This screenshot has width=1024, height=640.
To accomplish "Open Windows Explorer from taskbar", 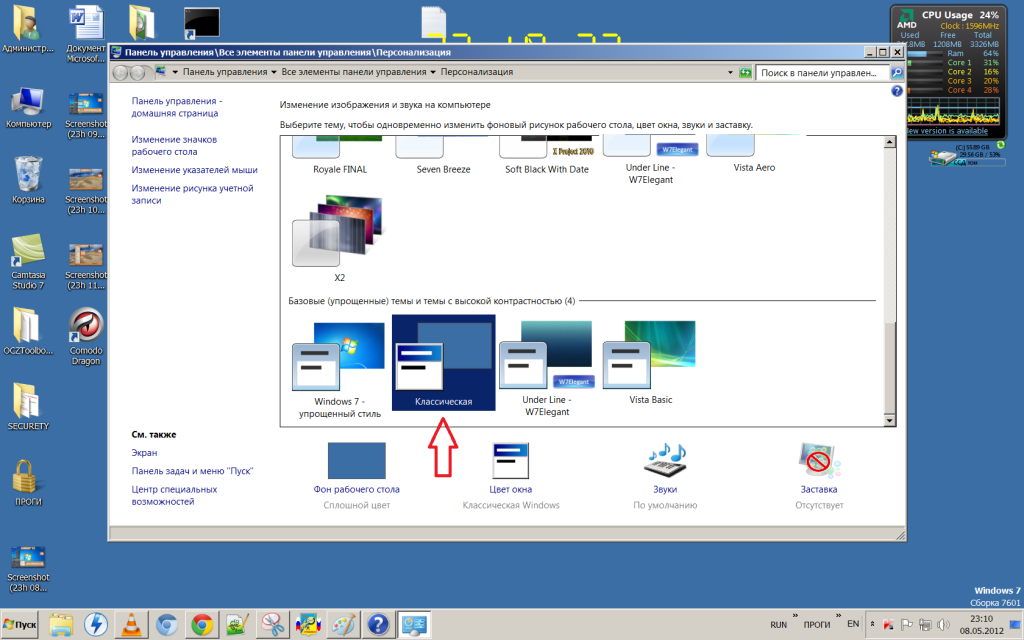I will coord(61,625).
